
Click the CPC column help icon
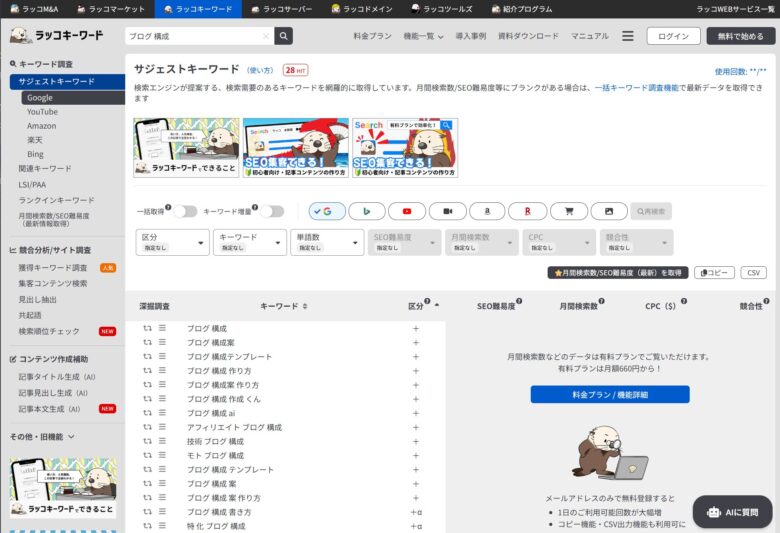pos(684,301)
